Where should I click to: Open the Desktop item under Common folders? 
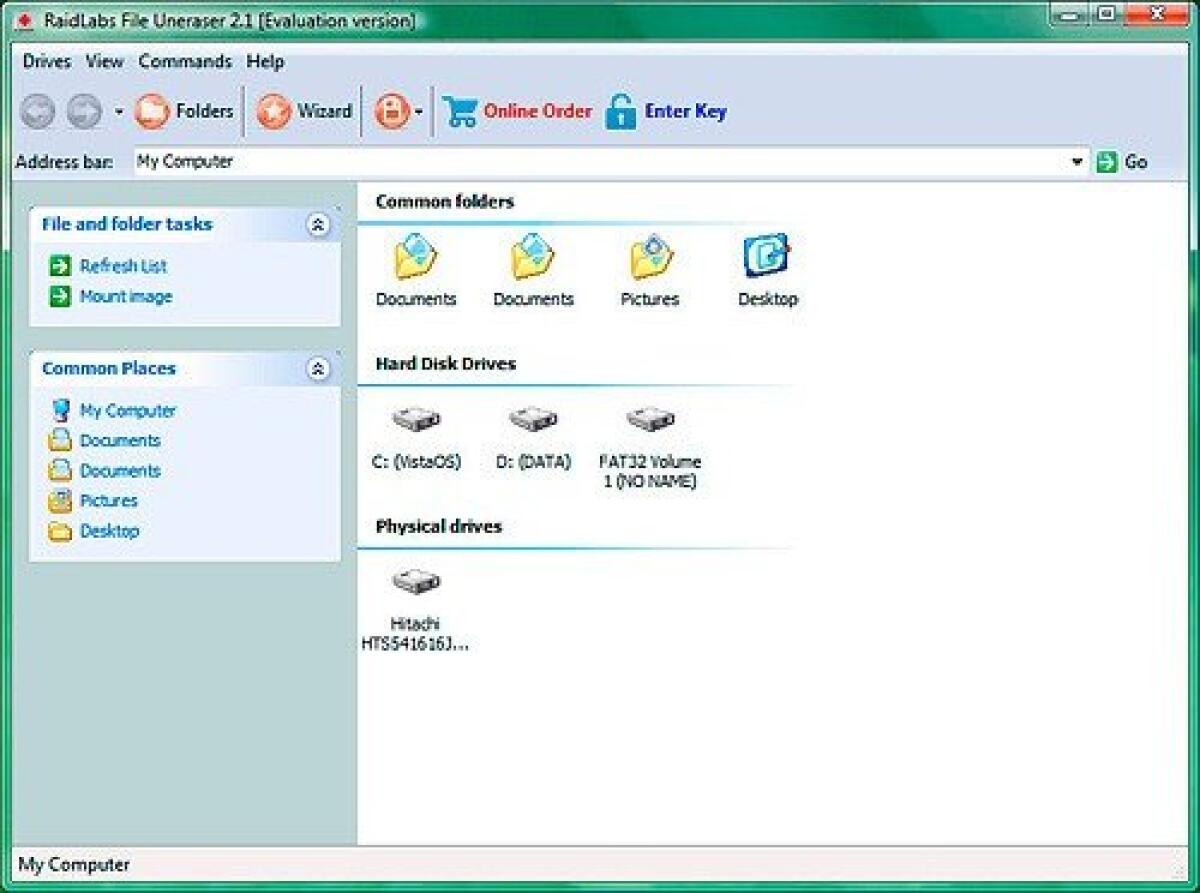pyautogui.click(x=766, y=258)
